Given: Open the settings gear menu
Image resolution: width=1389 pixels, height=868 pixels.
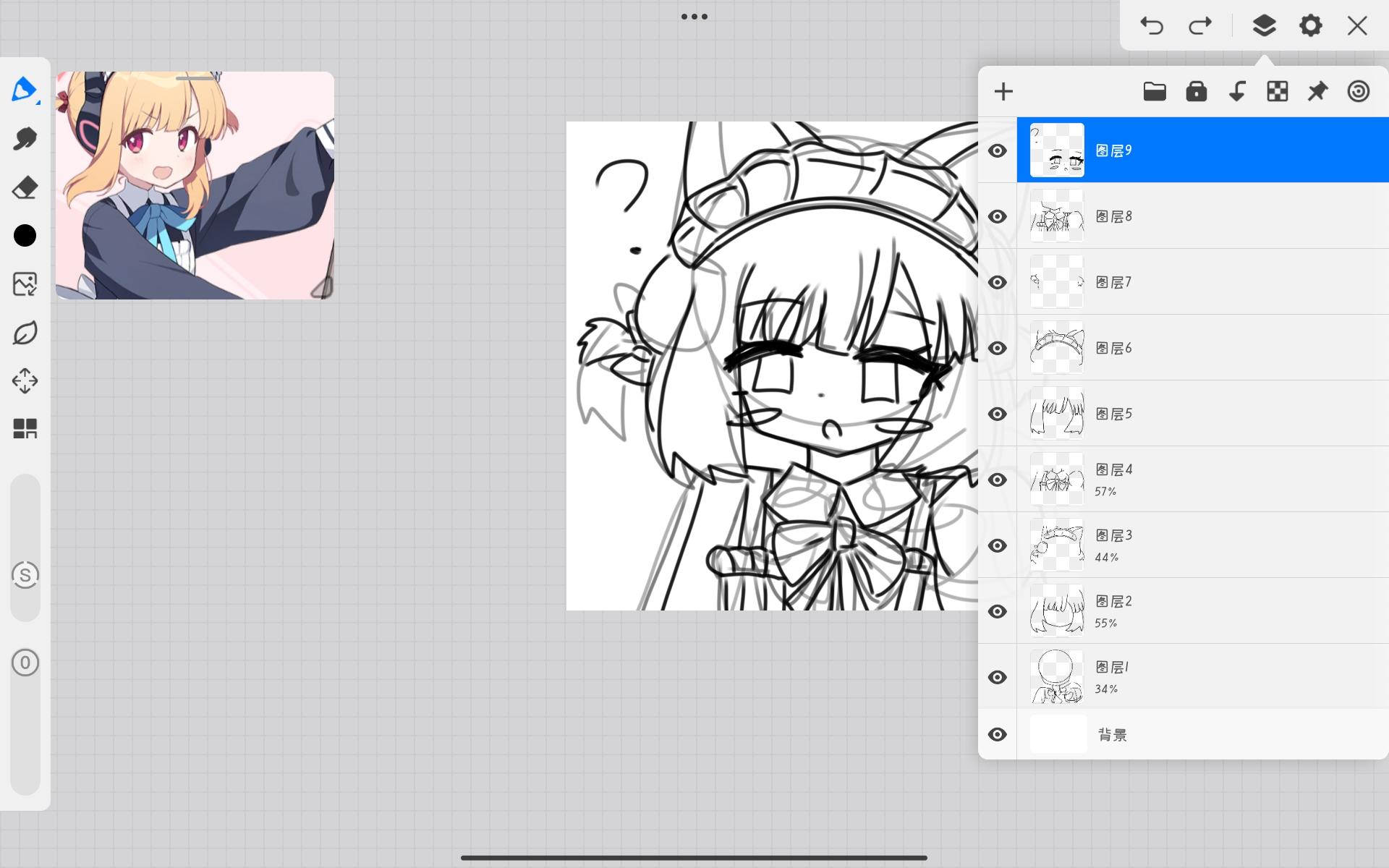Looking at the screenshot, I should point(1310,26).
